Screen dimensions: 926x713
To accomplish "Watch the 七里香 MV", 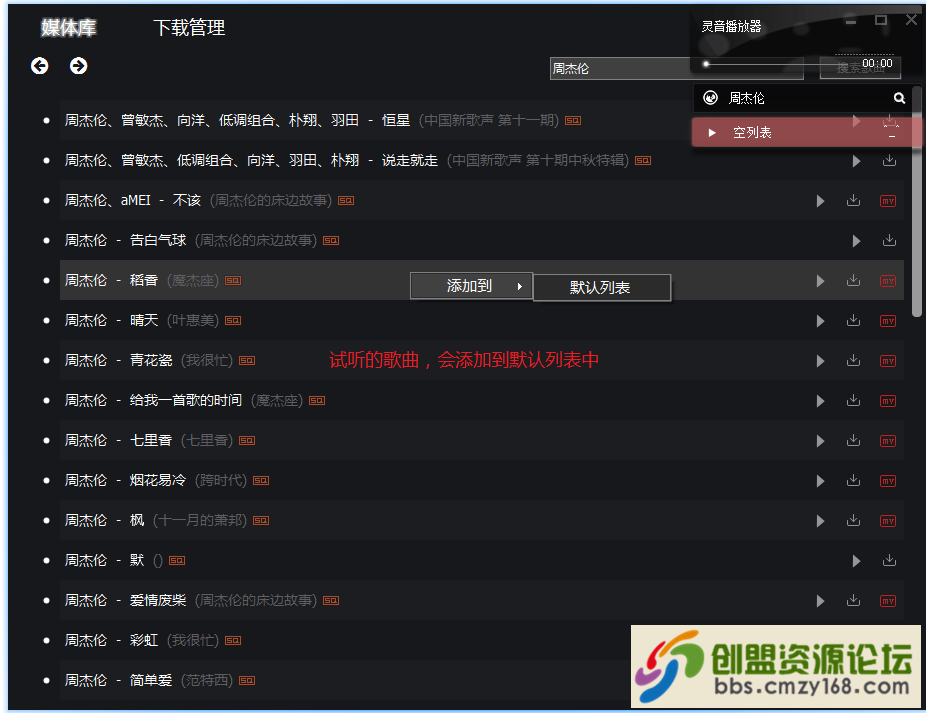I will coord(888,441).
